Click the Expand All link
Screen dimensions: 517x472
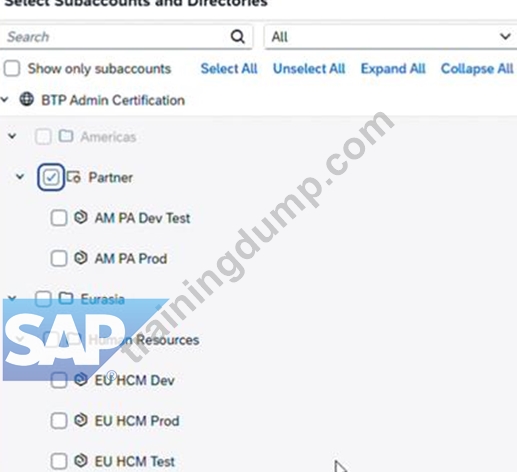point(393,69)
